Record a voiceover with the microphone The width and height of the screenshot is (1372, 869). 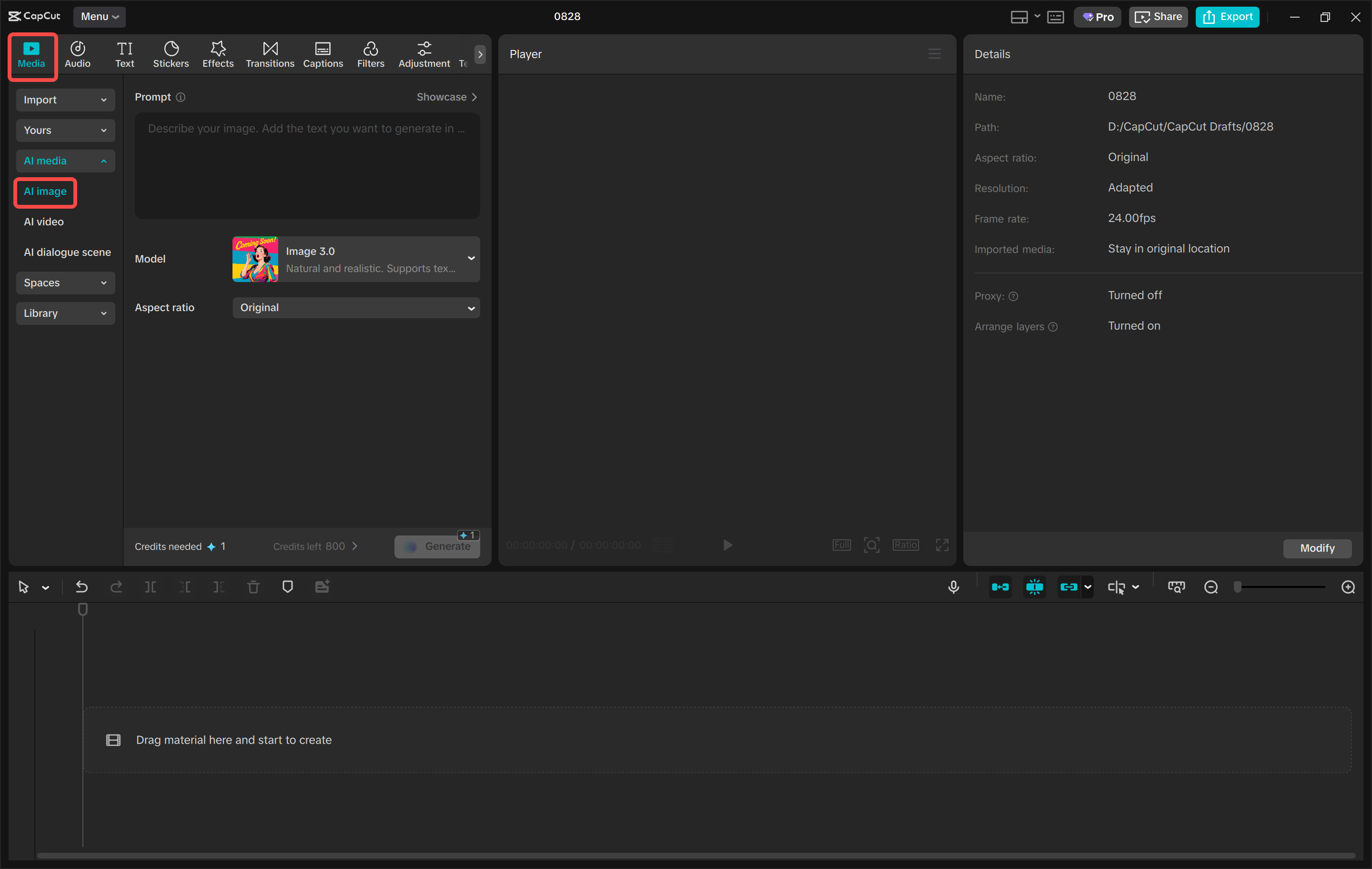point(953,587)
